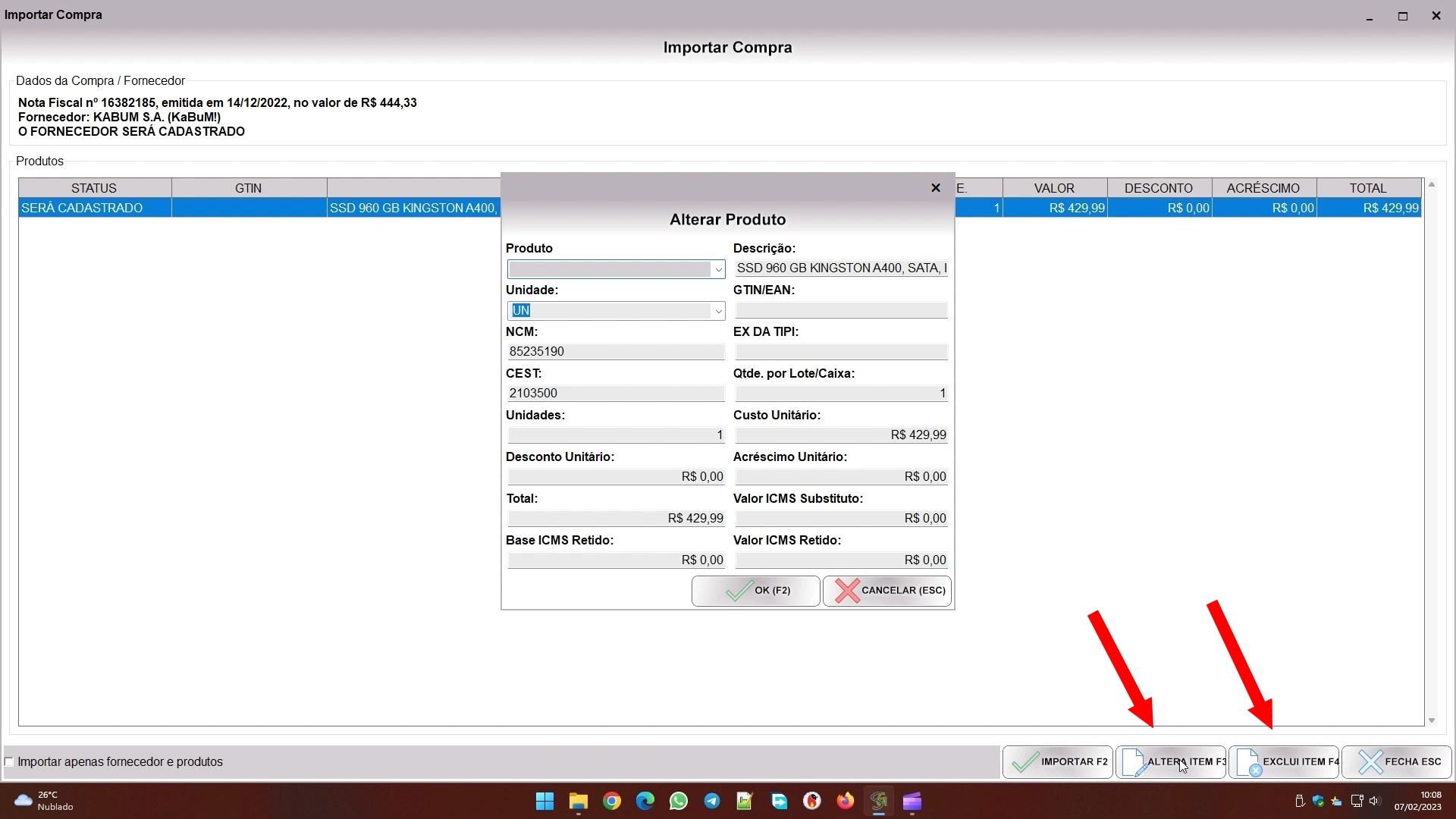Screen dimensions: 1456x819
Task: Click the empty EX DA TIPI field
Action: (841, 352)
